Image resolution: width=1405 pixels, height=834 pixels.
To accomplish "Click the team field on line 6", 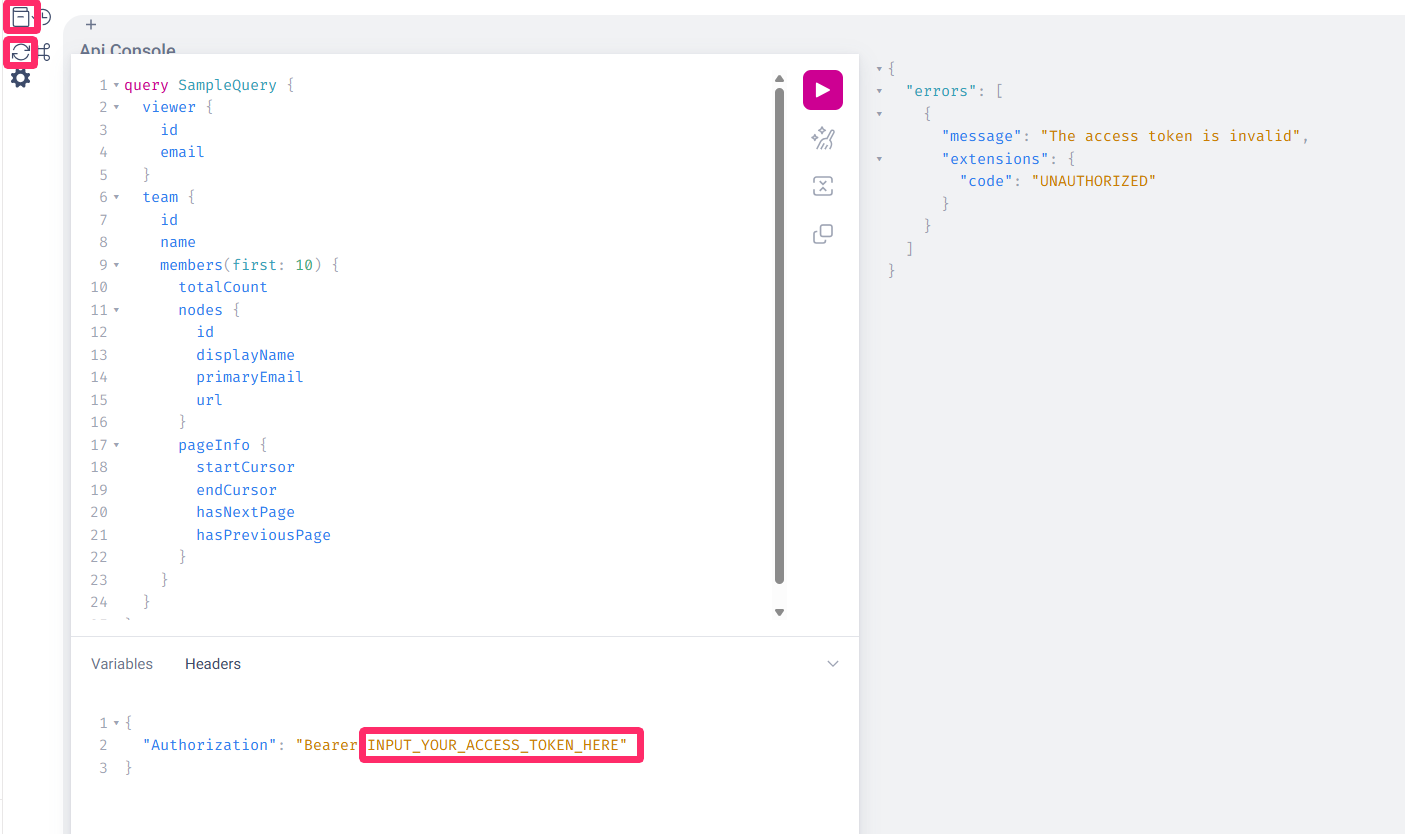I will click(160, 197).
